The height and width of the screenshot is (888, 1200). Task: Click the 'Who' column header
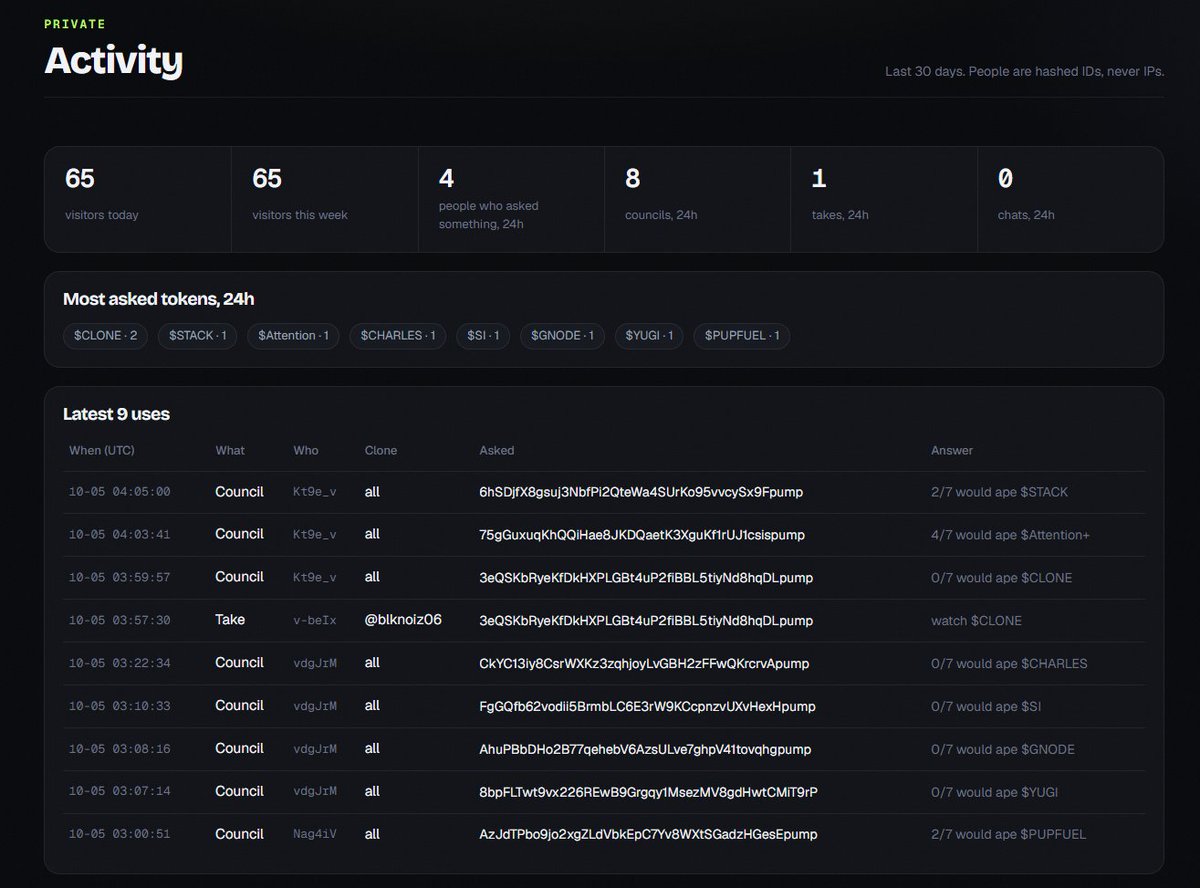(x=306, y=451)
